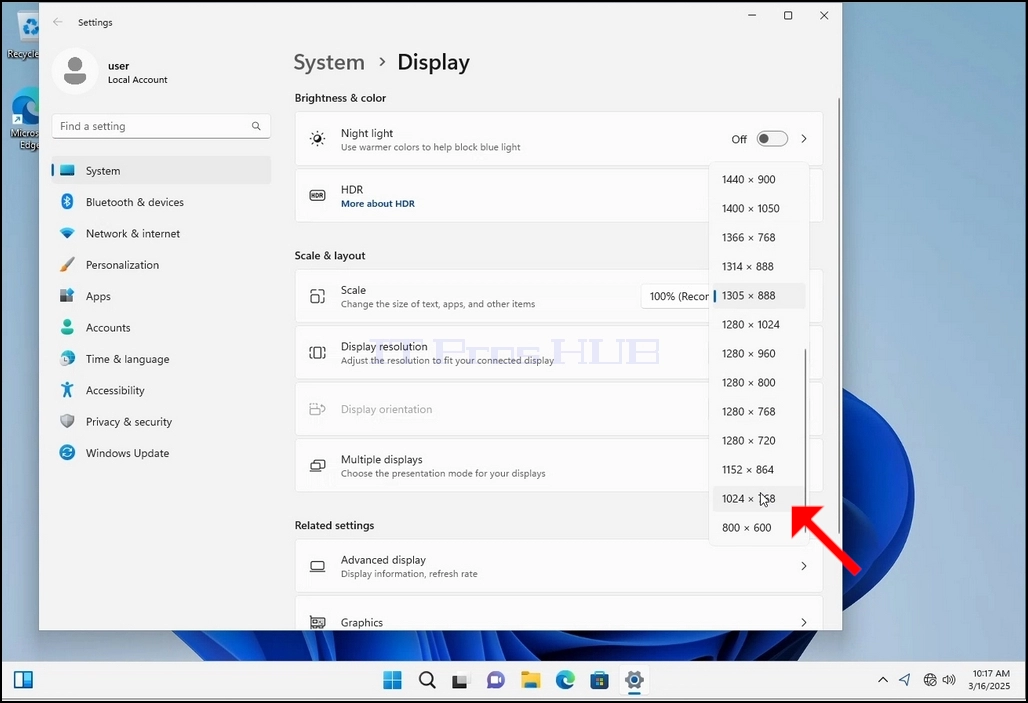This screenshot has height=703, width=1028.
Task: Open File Explorer from the taskbar
Action: click(x=530, y=680)
